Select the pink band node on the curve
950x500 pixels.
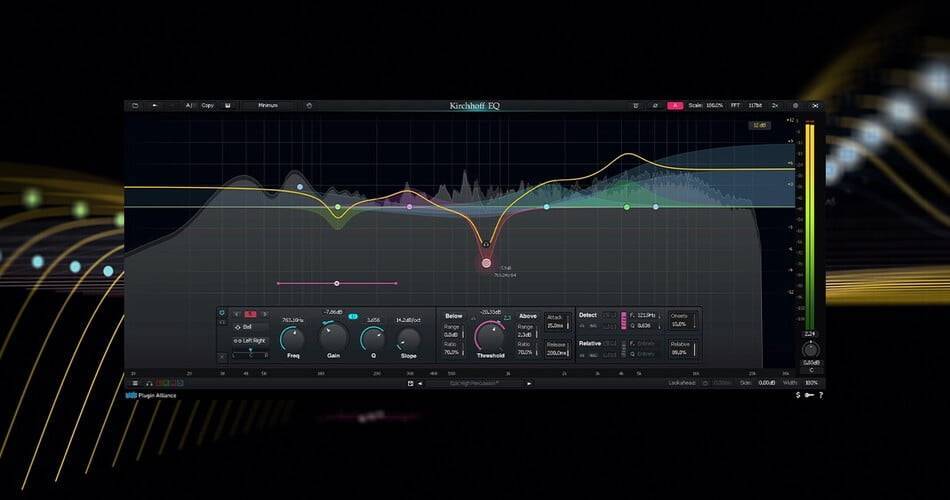point(410,207)
